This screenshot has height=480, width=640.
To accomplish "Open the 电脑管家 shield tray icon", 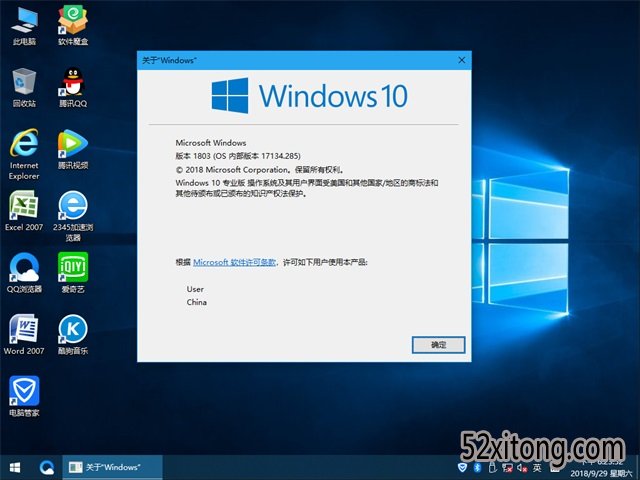I will [462, 468].
